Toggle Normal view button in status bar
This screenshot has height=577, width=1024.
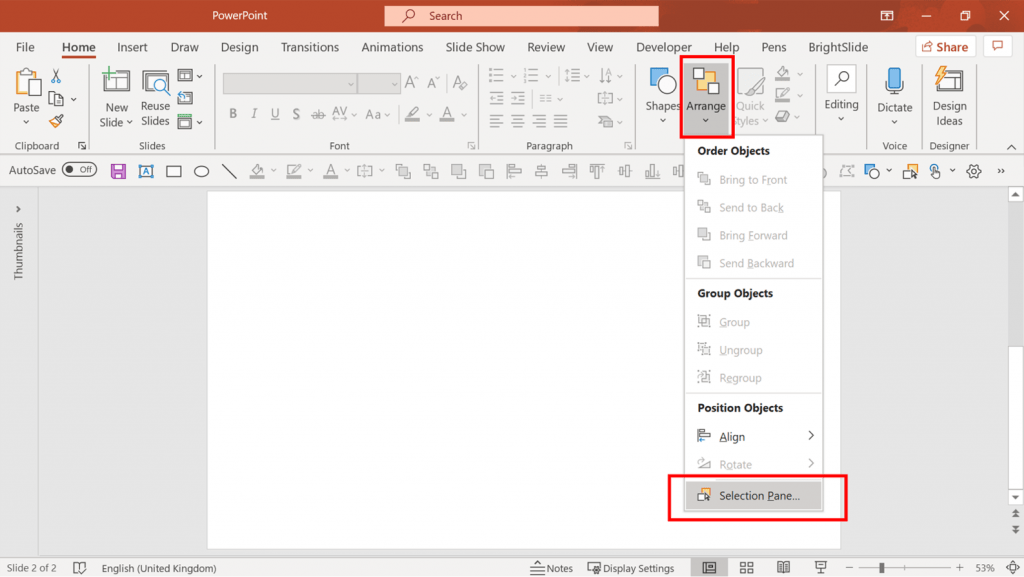(x=709, y=568)
